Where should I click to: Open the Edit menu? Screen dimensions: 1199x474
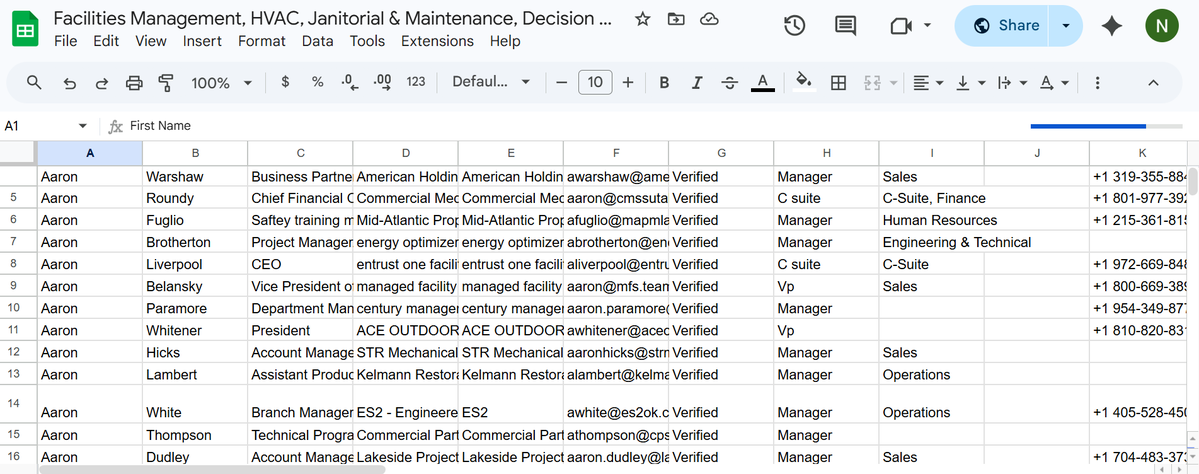[x=106, y=41]
